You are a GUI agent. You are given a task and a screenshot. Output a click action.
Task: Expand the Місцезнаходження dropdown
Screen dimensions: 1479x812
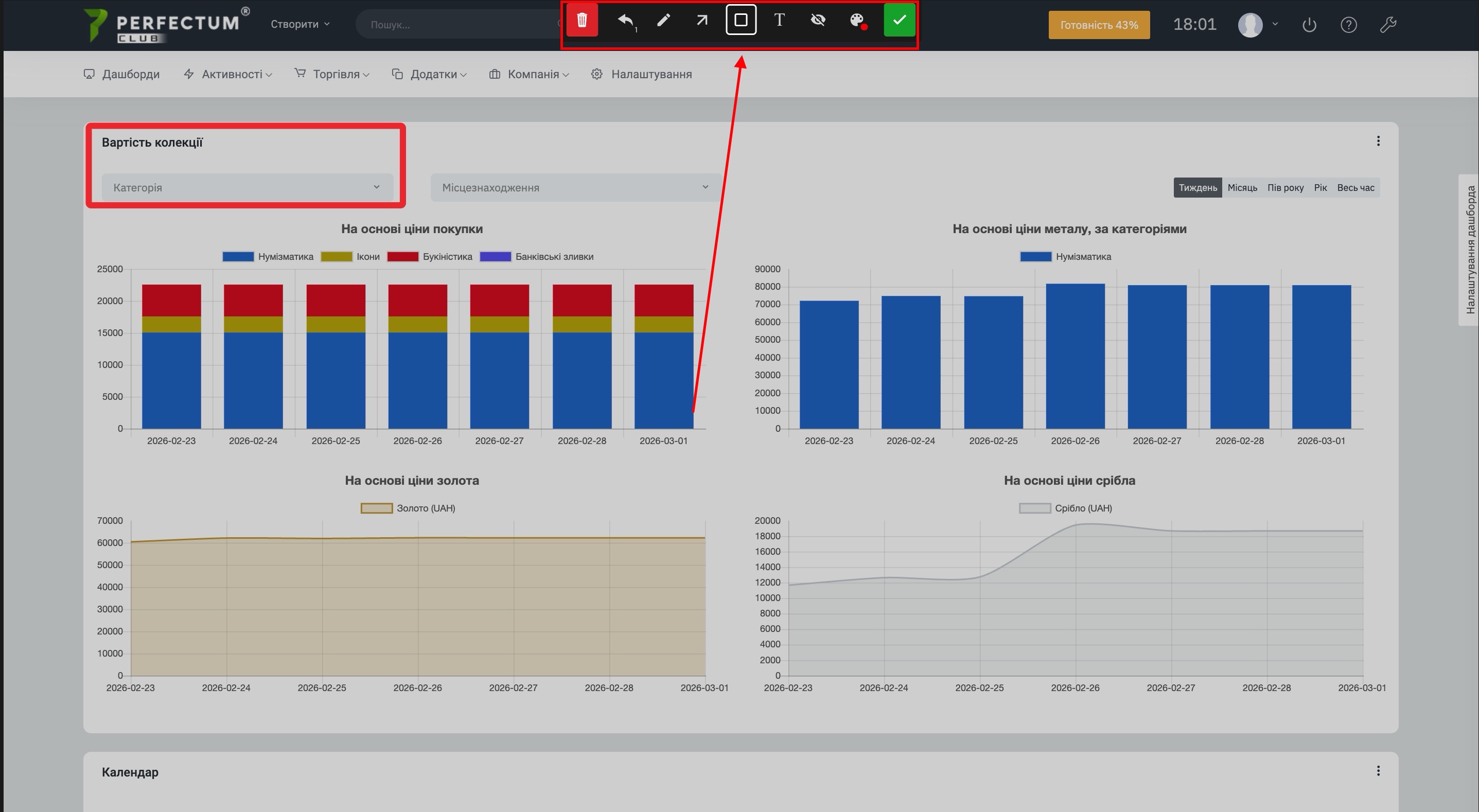pyautogui.click(x=575, y=188)
